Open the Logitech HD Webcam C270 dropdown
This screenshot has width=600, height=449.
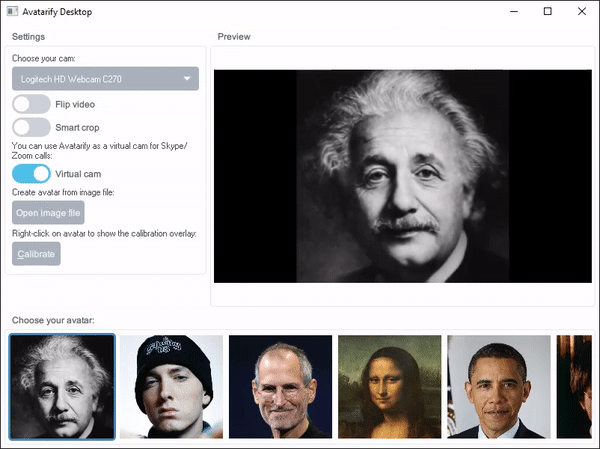click(105, 79)
